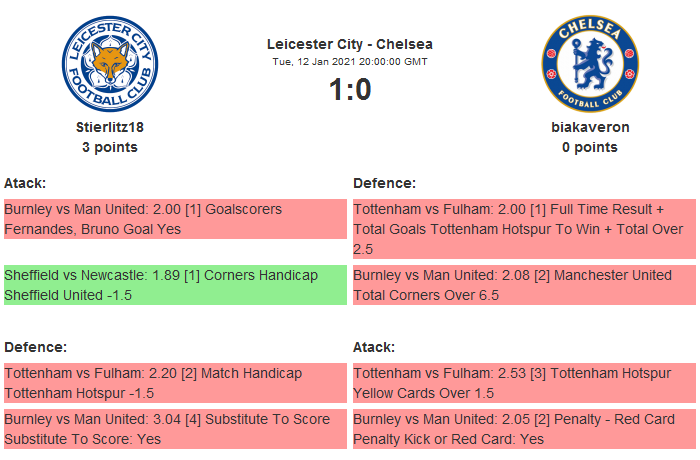The image size is (700, 460).
Task: Click the right Defence section heading
Action: pyautogui.click(x=384, y=183)
